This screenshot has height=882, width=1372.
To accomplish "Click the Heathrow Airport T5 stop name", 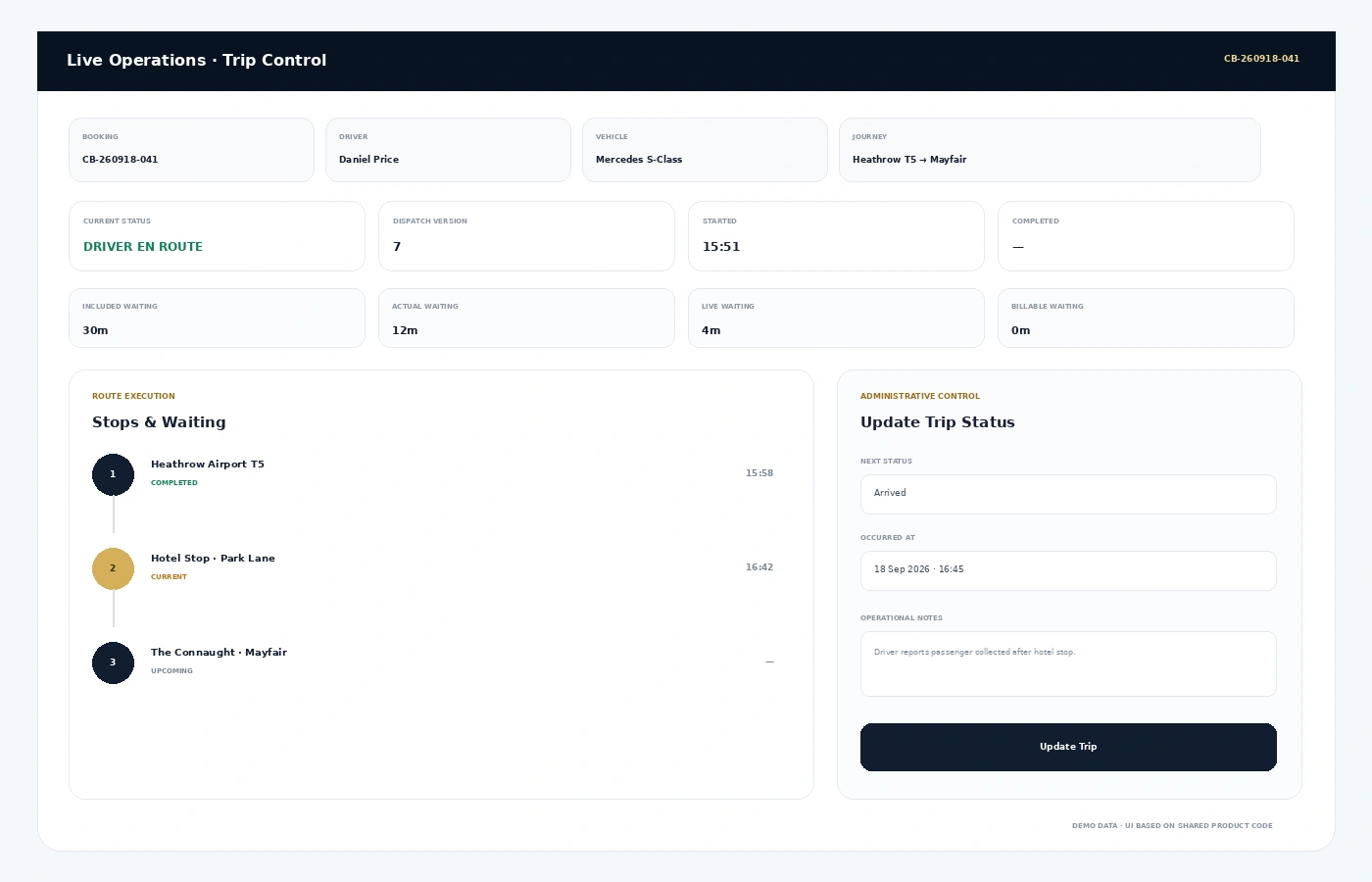I will click(x=208, y=465).
